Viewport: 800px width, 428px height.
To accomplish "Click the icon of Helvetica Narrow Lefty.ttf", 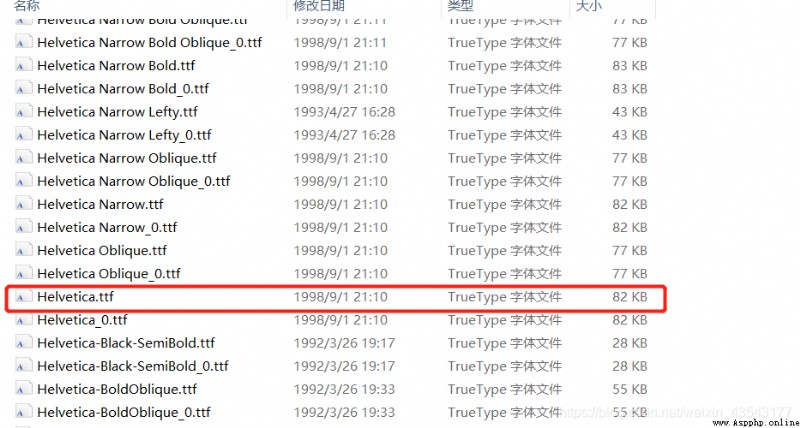I will tap(23, 112).
